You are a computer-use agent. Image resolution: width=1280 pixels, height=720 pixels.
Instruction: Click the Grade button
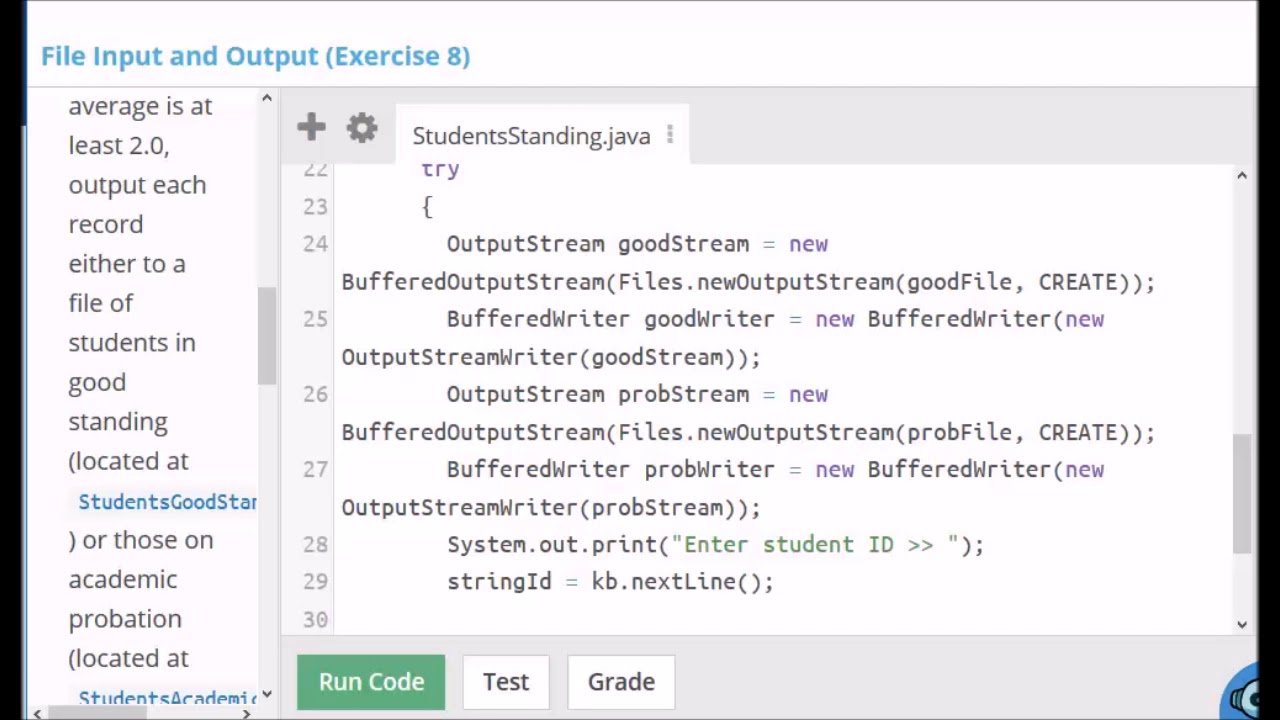[x=621, y=682]
